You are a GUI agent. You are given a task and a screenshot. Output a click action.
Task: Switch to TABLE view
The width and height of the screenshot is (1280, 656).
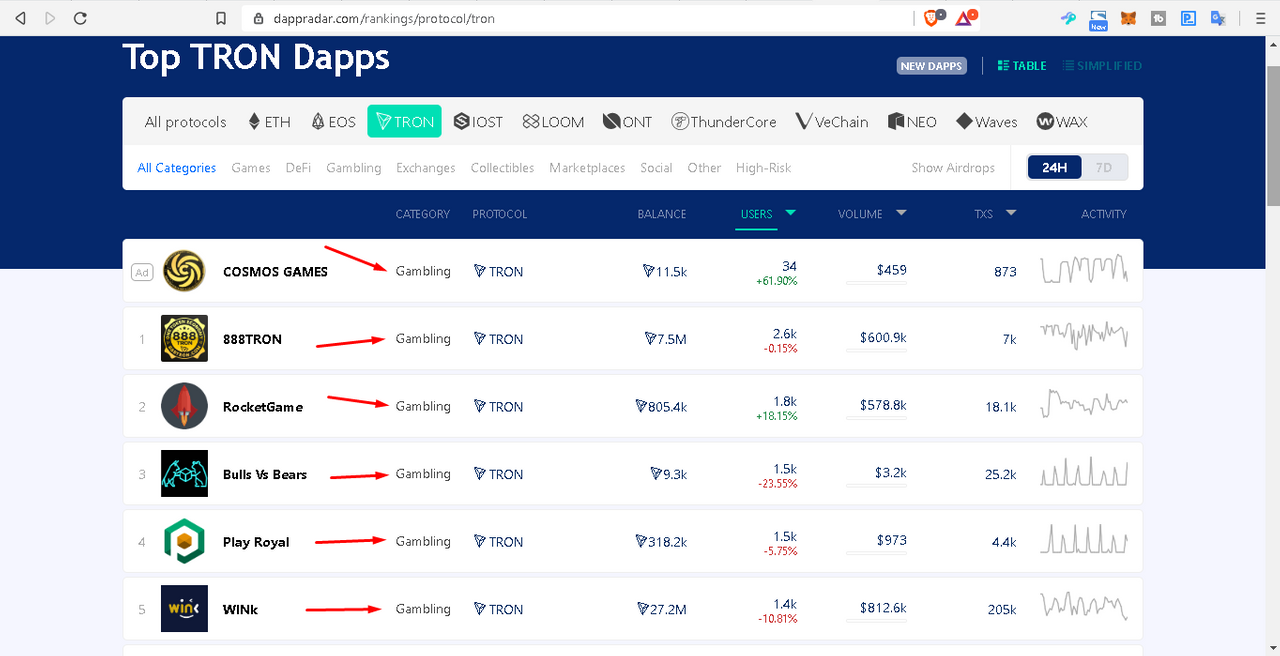pyautogui.click(x=1022, y=66)
